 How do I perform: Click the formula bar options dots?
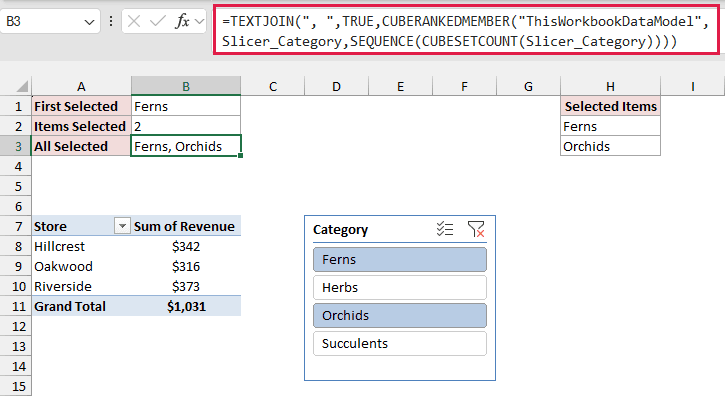111,21
